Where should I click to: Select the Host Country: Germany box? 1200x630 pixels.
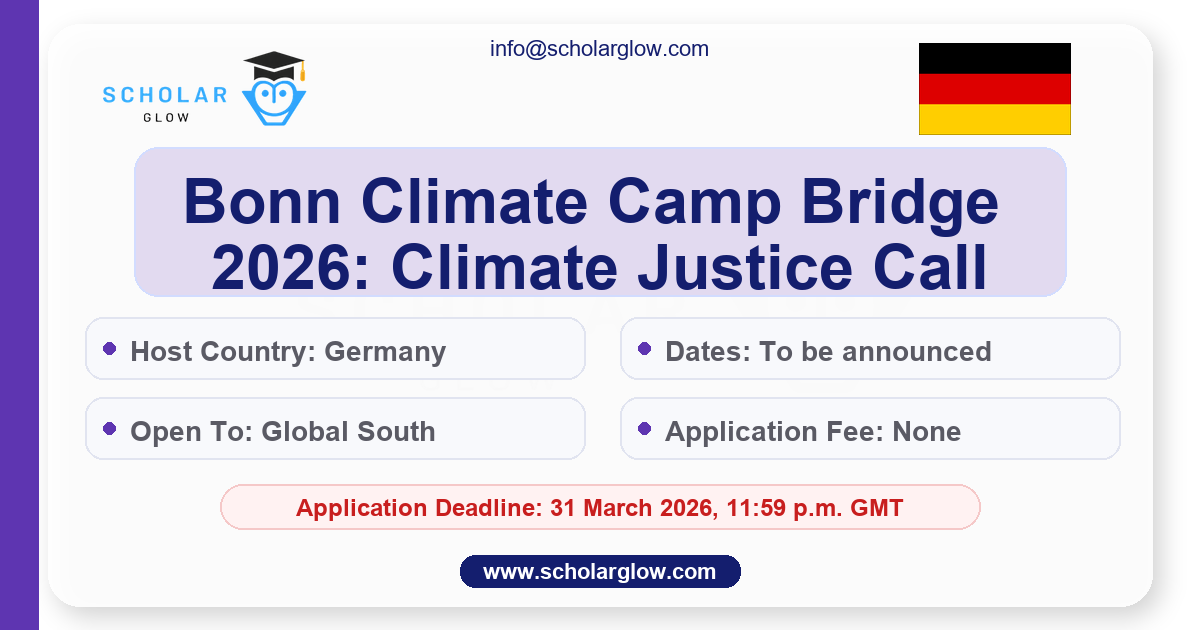pyautogui.click(x=335, y=349)
